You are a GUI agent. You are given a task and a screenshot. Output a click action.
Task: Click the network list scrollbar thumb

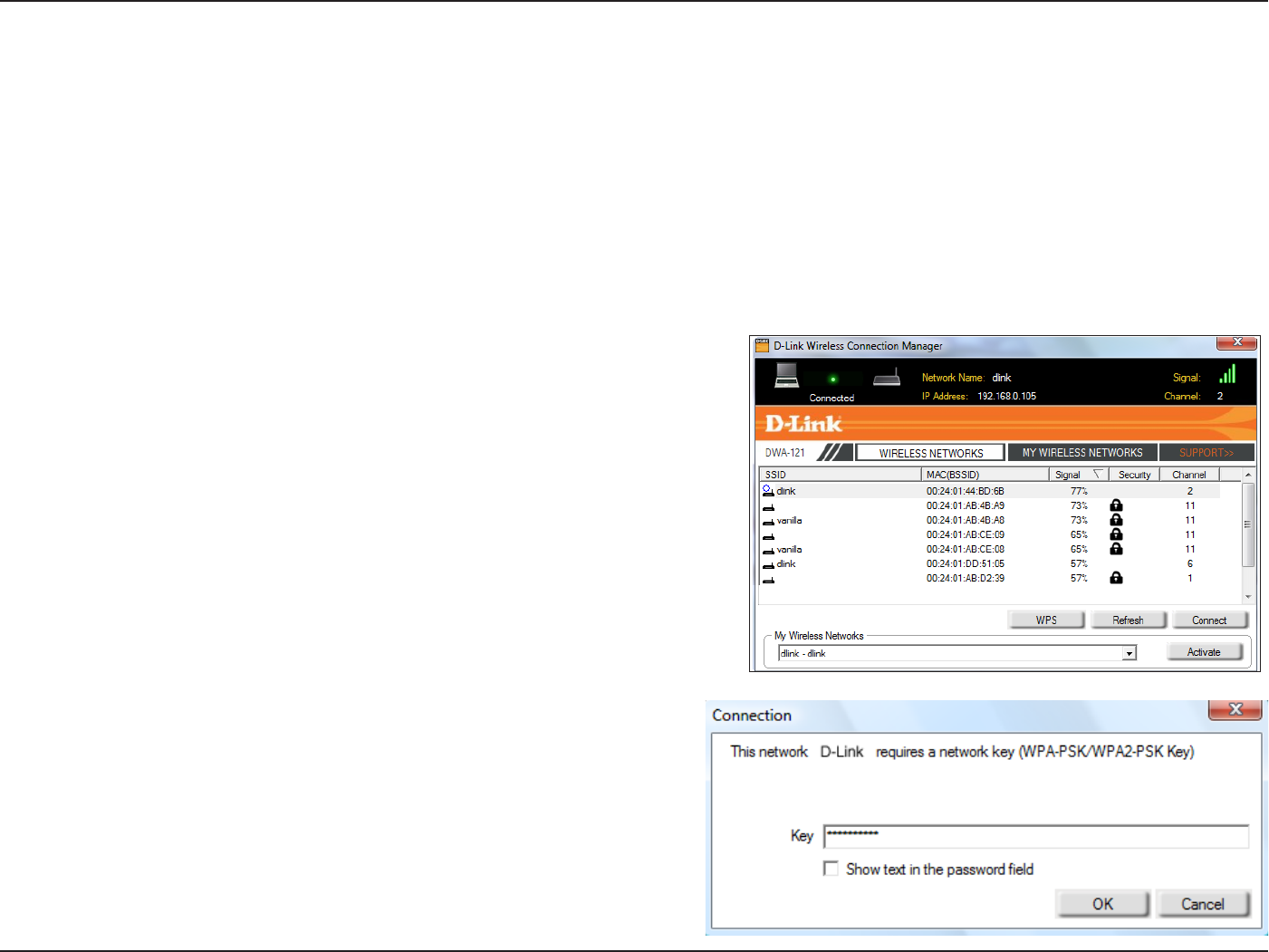[1248, 524]
